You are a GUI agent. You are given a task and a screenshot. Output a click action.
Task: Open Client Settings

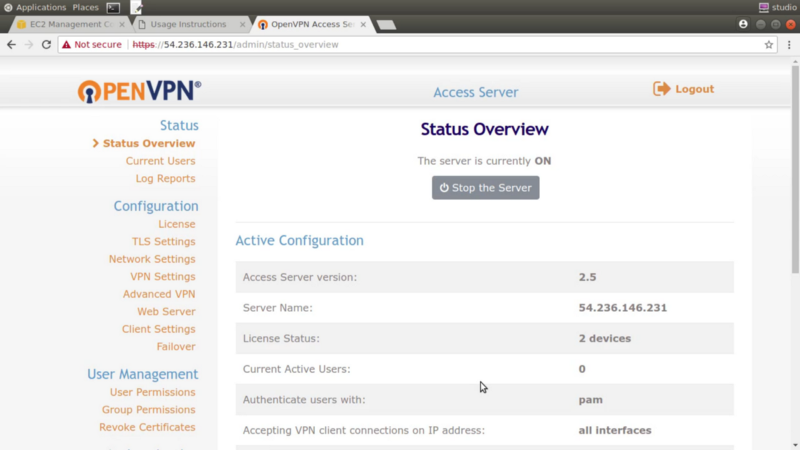click(x=158, y=329)
